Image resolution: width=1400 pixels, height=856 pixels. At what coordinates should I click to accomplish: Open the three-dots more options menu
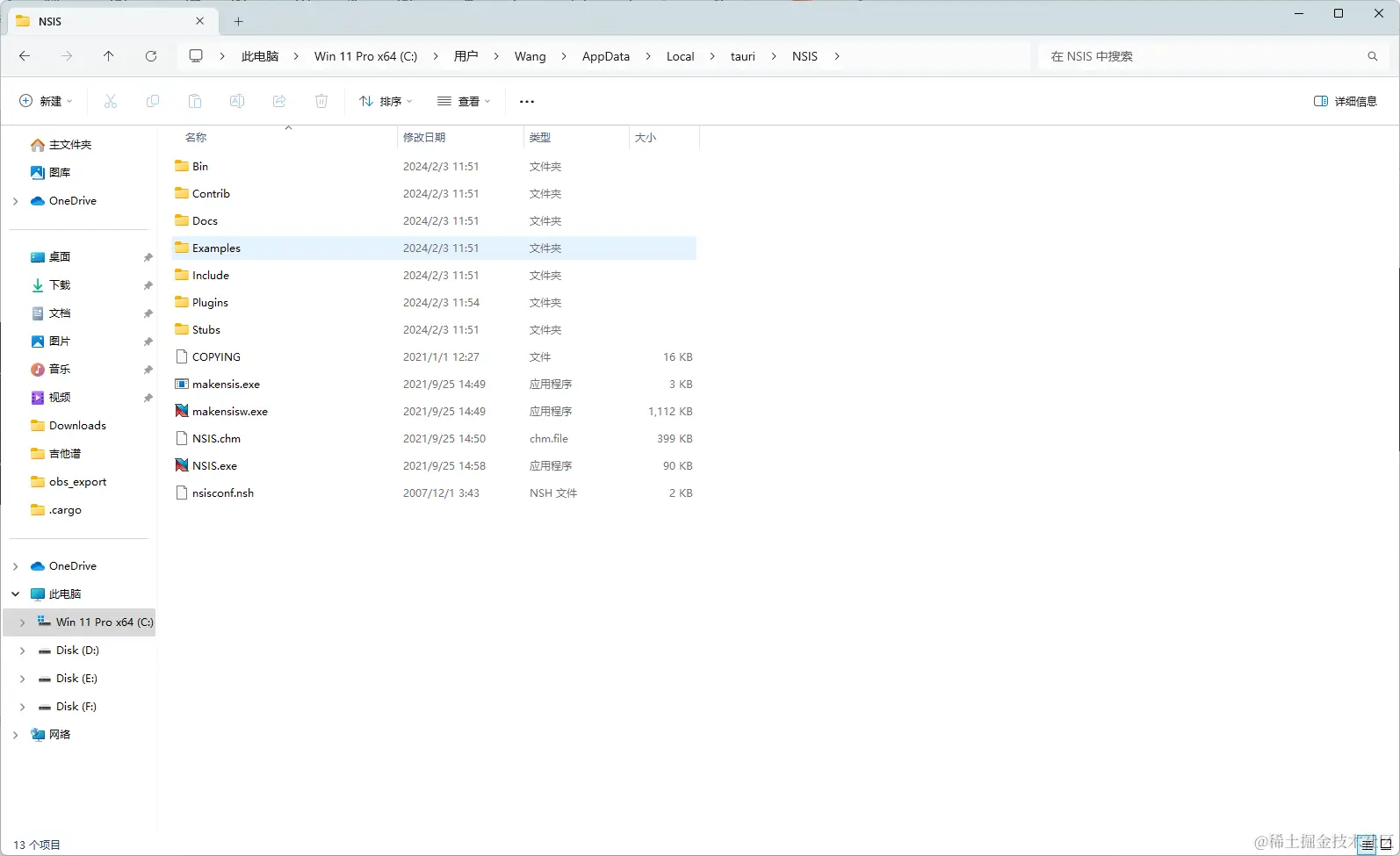tap(527, 101)
